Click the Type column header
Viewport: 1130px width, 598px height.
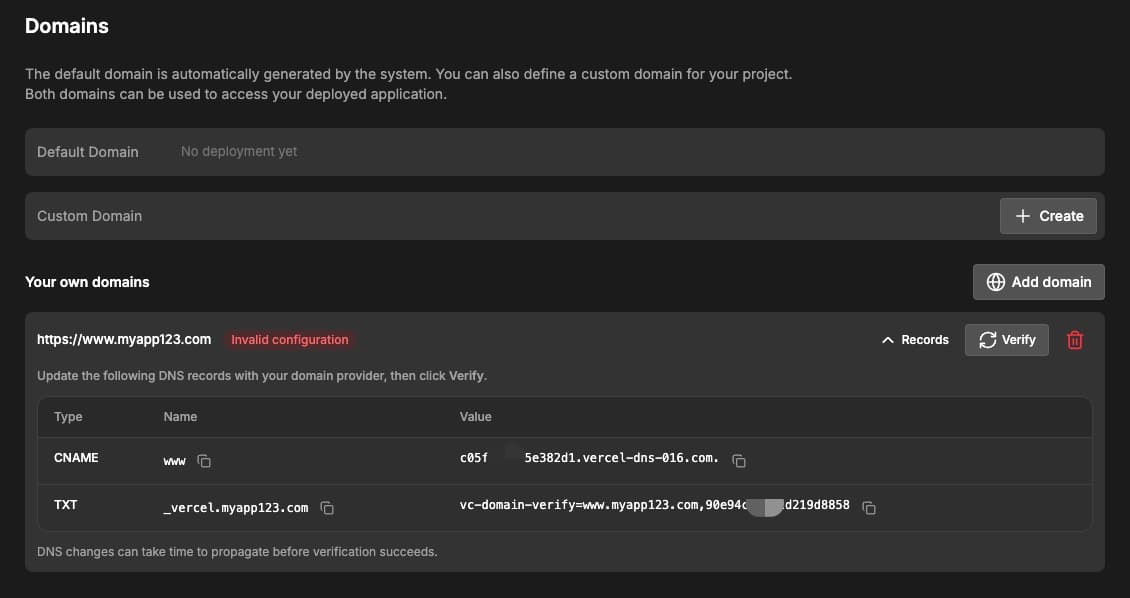tap(67, 416)
